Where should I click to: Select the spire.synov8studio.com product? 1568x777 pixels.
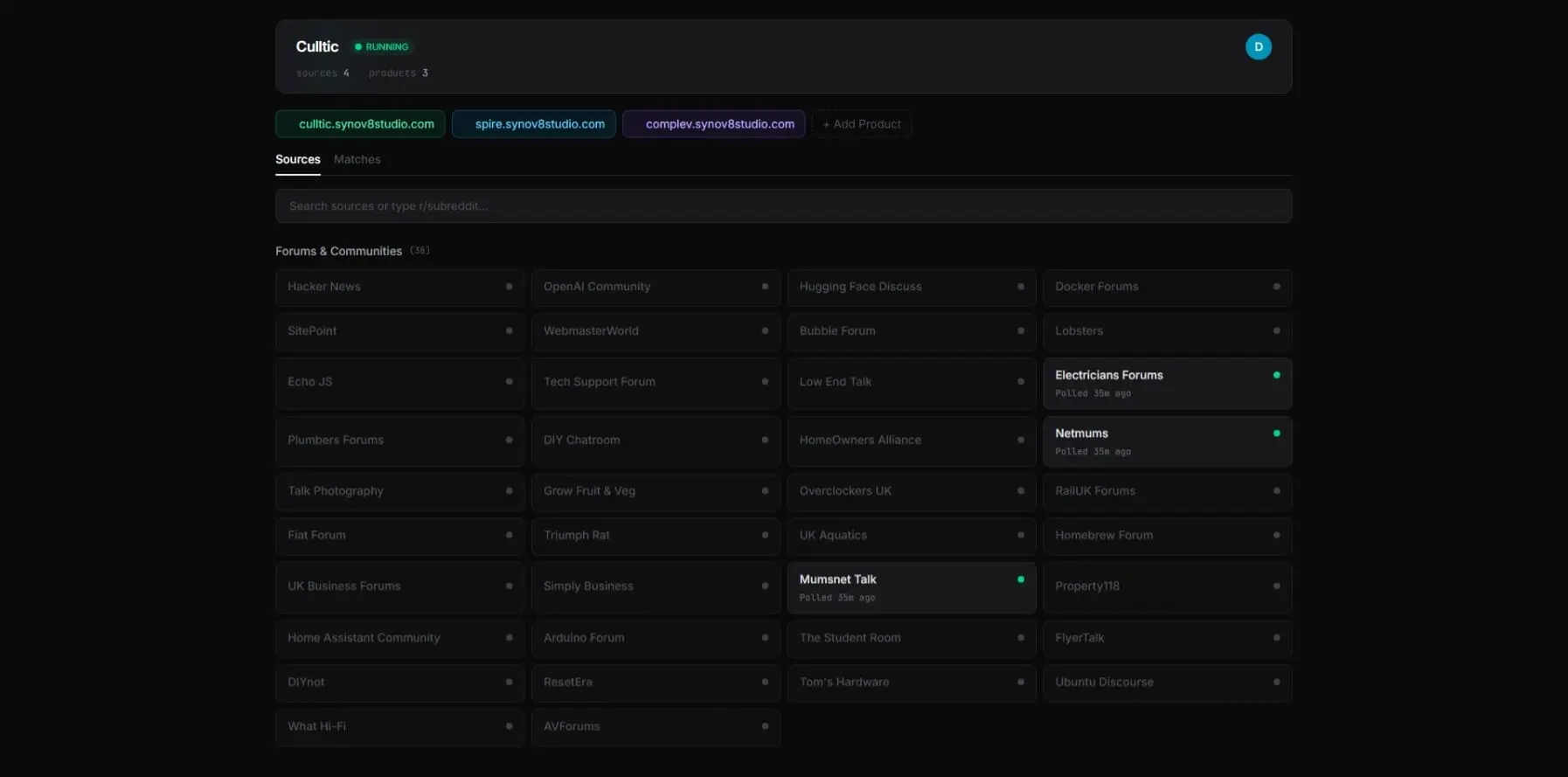coord(533,124)
